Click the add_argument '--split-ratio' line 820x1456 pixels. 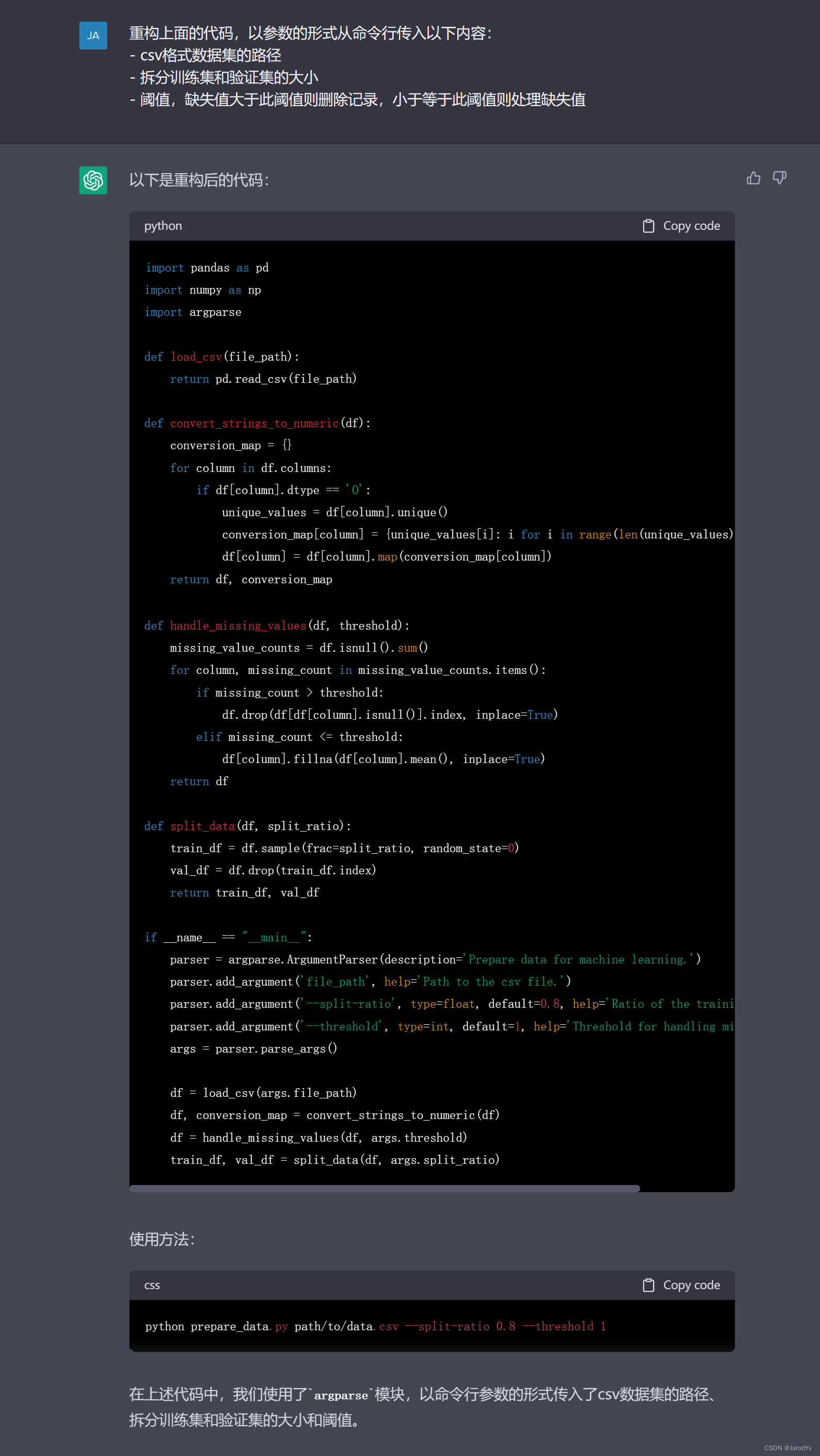pyautogui.click(x=452, y=1004)
